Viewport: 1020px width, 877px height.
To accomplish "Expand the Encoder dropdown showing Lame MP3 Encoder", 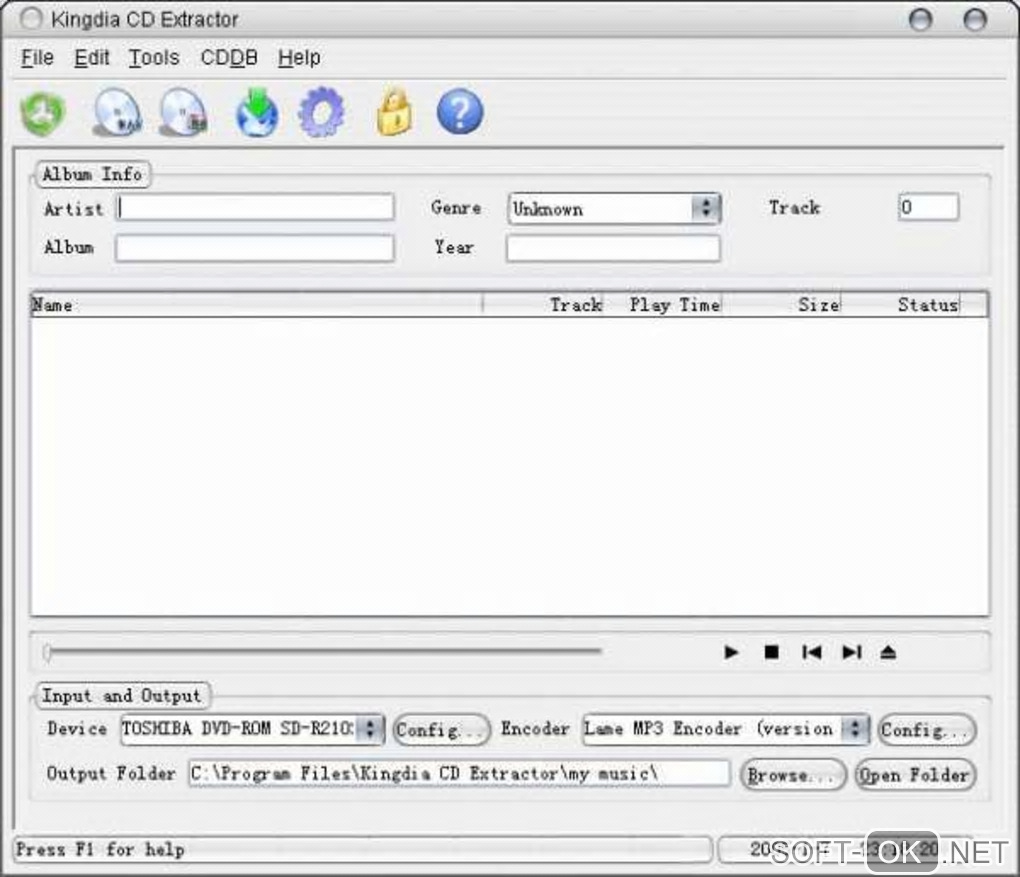I will tap(726, 729).
